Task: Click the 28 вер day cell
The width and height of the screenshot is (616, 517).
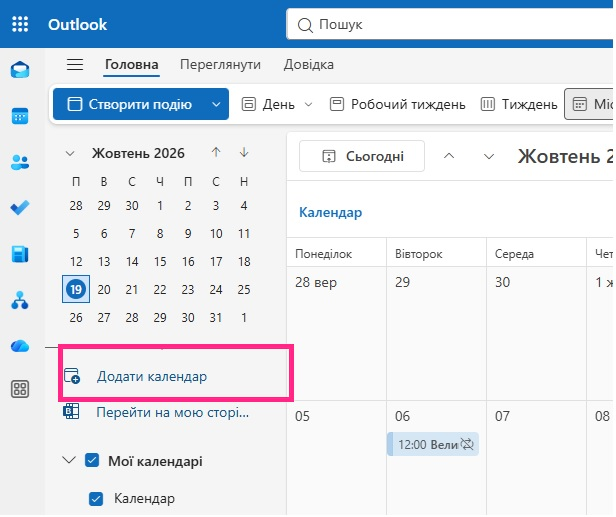Action: [x=337, y=334]
